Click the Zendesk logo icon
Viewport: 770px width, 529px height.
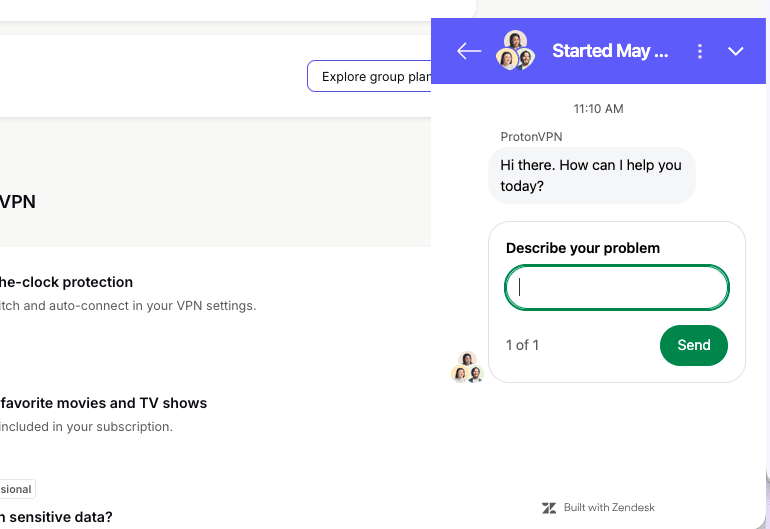click(549, 508)
